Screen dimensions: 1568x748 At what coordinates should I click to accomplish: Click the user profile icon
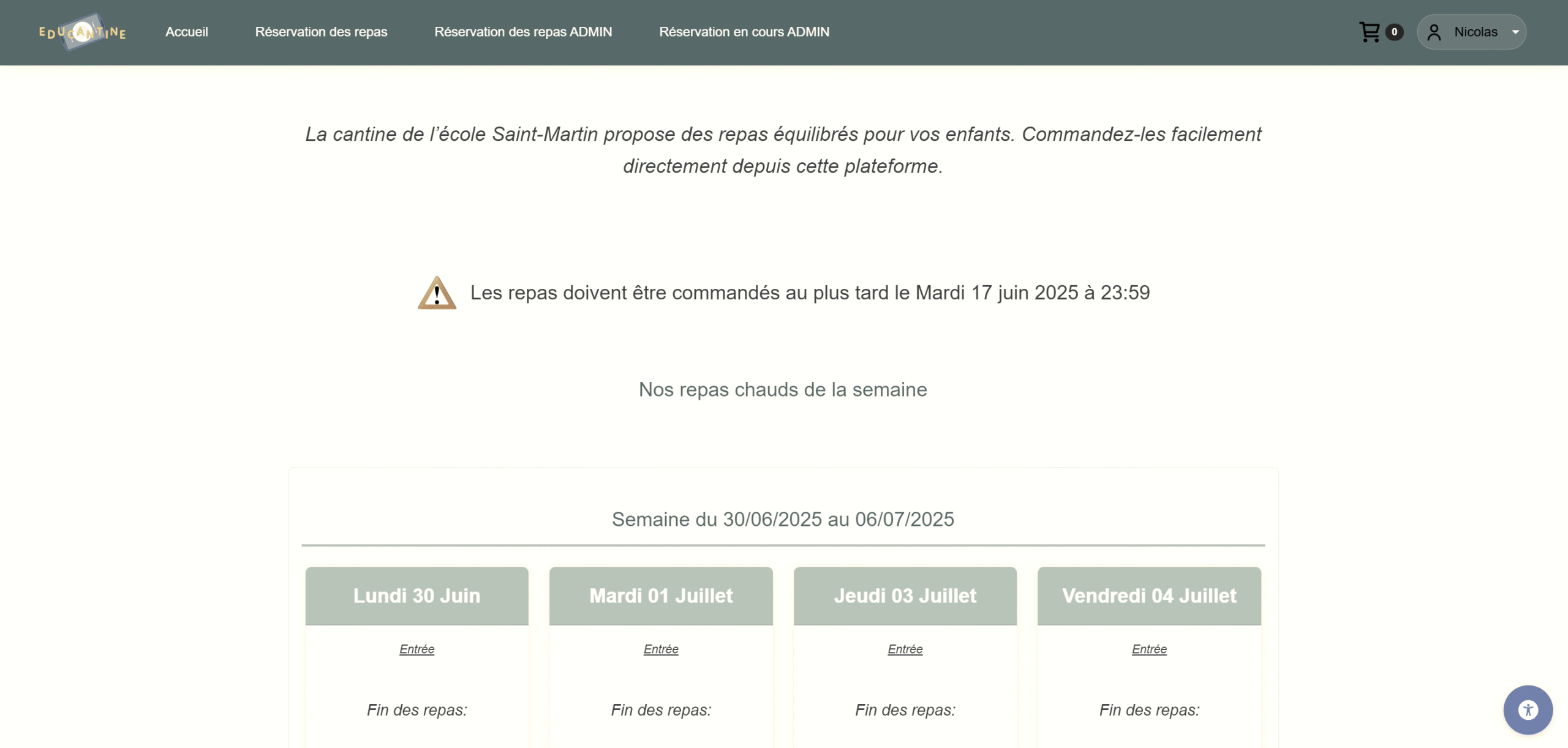point(1434,32)
